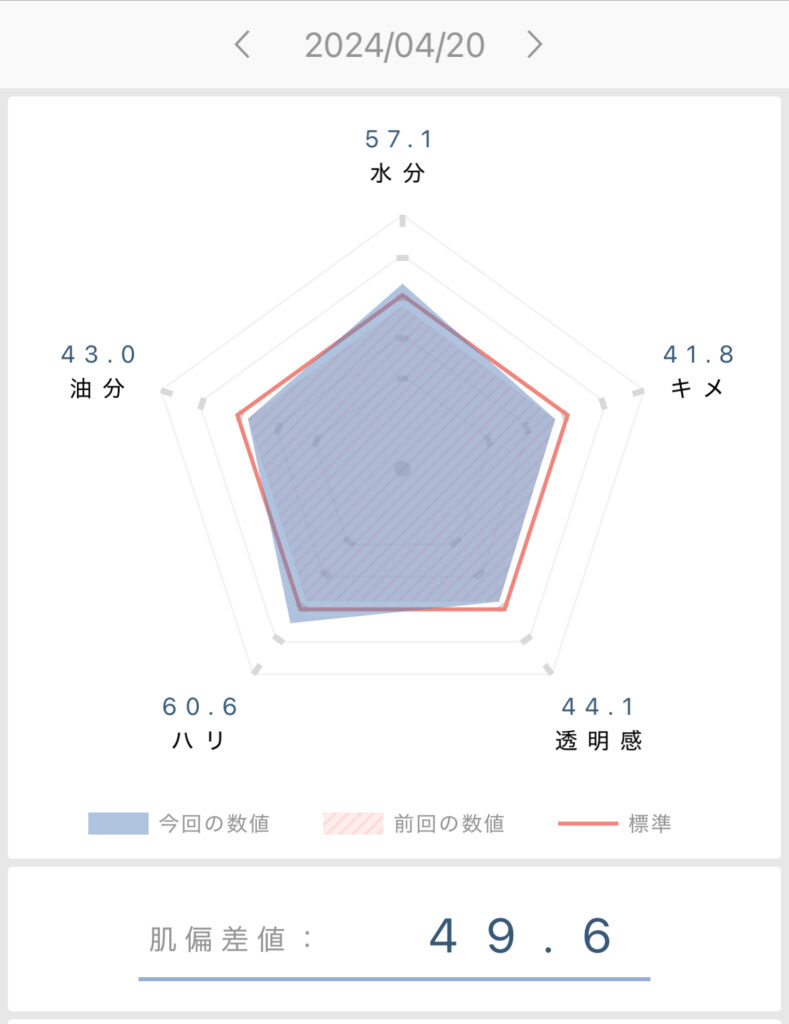Image resolution: width=789 pixels, height=1024 pixels.
Task: Select the キメ axis label
Action: coord(698,389)
